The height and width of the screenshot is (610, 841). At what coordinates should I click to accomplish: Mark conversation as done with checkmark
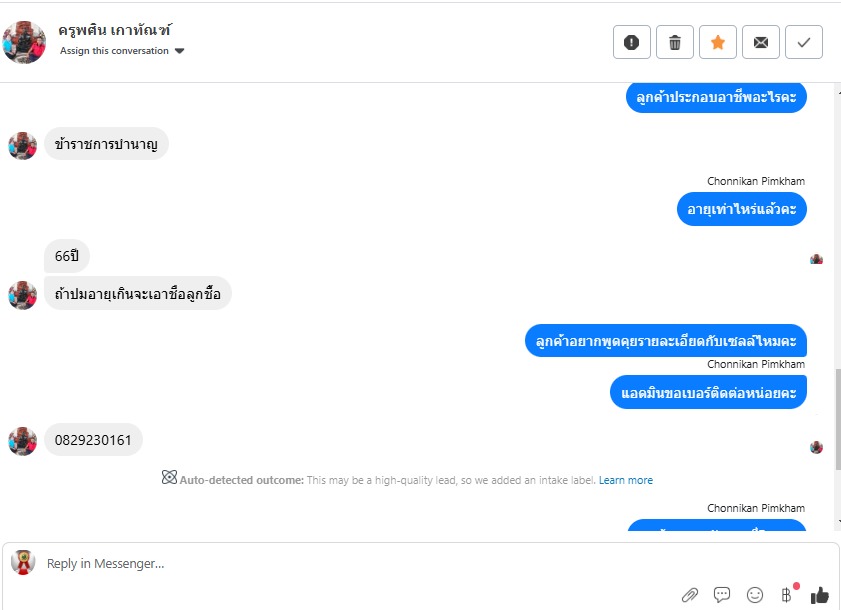pos(803,42)
